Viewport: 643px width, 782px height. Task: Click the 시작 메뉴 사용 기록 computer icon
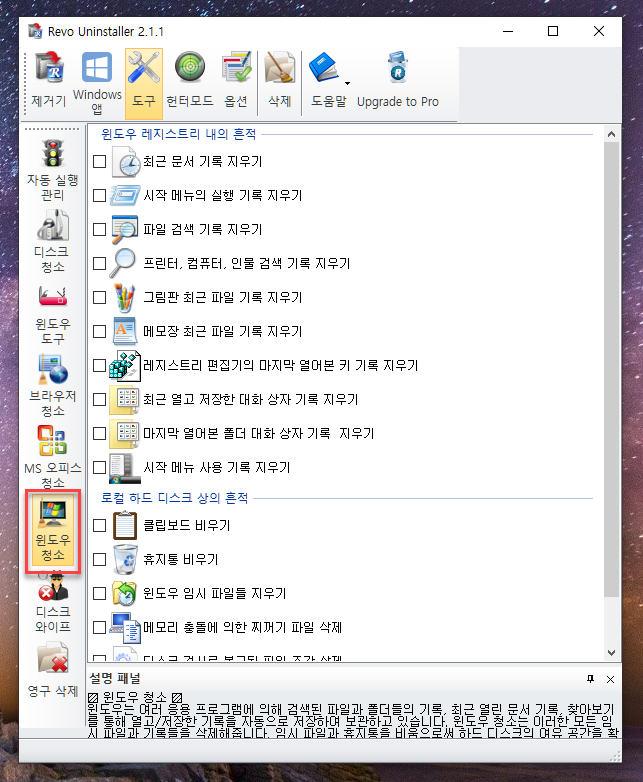pos(125,468)
